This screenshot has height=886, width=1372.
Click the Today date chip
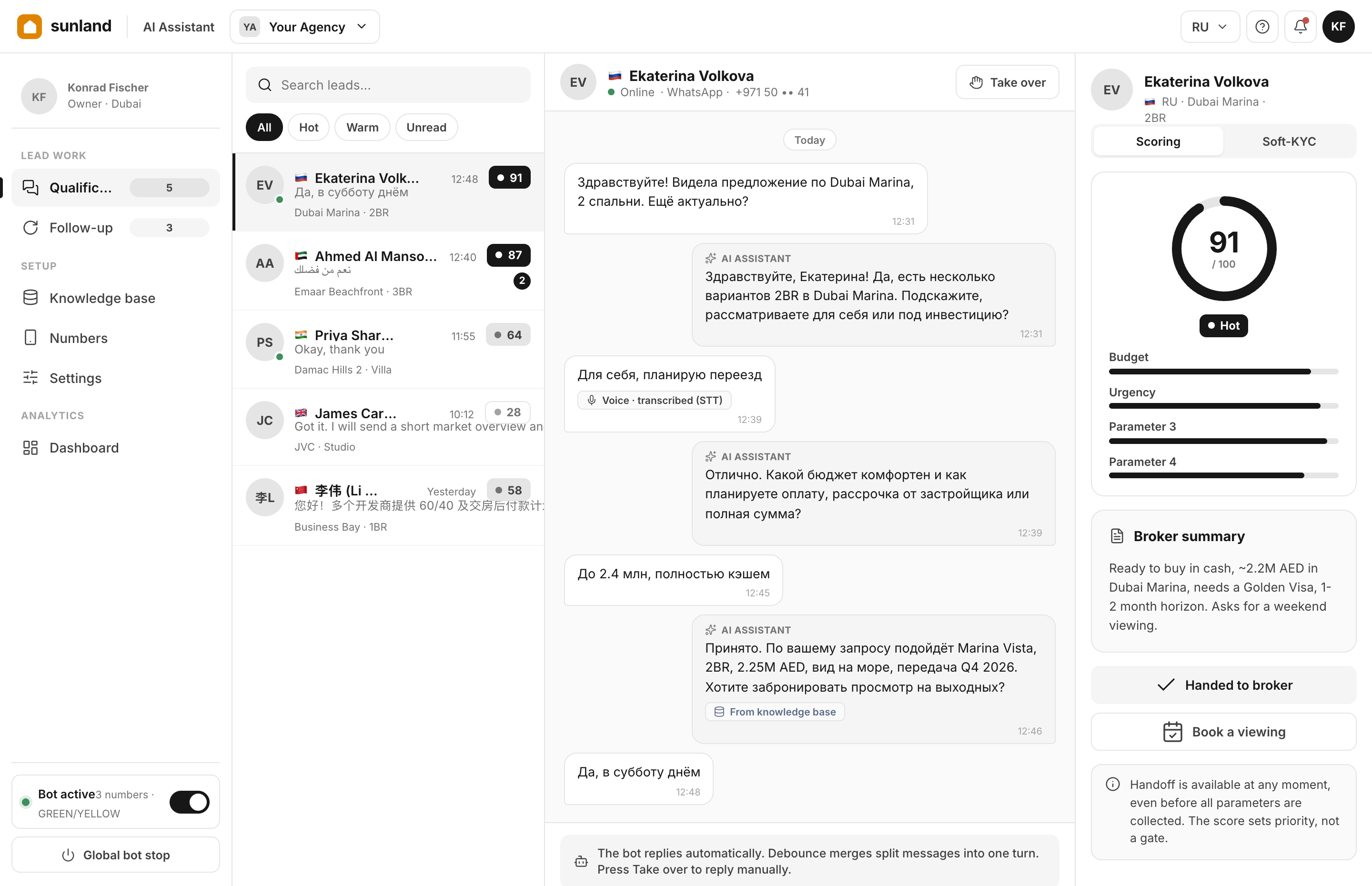(x=809, y=140)
